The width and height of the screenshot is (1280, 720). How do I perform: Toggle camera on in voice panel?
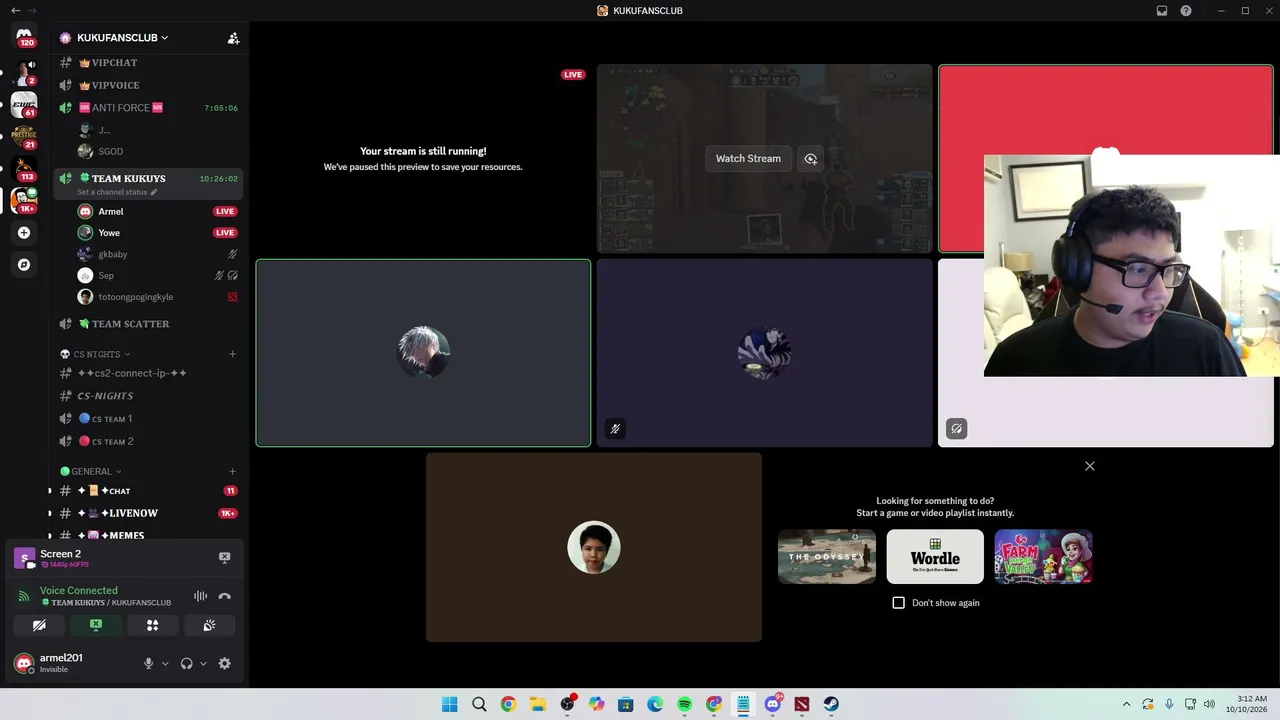coord(39,625)
